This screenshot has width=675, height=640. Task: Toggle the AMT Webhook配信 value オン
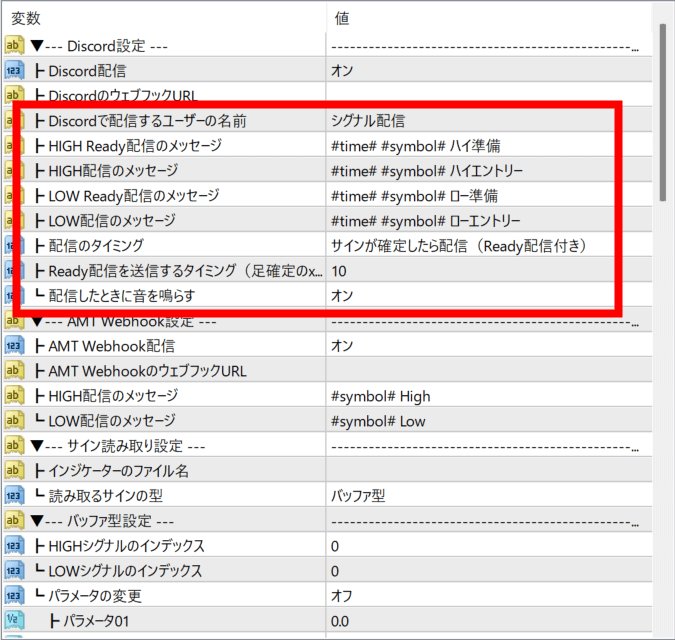click(x=342, y=346)
